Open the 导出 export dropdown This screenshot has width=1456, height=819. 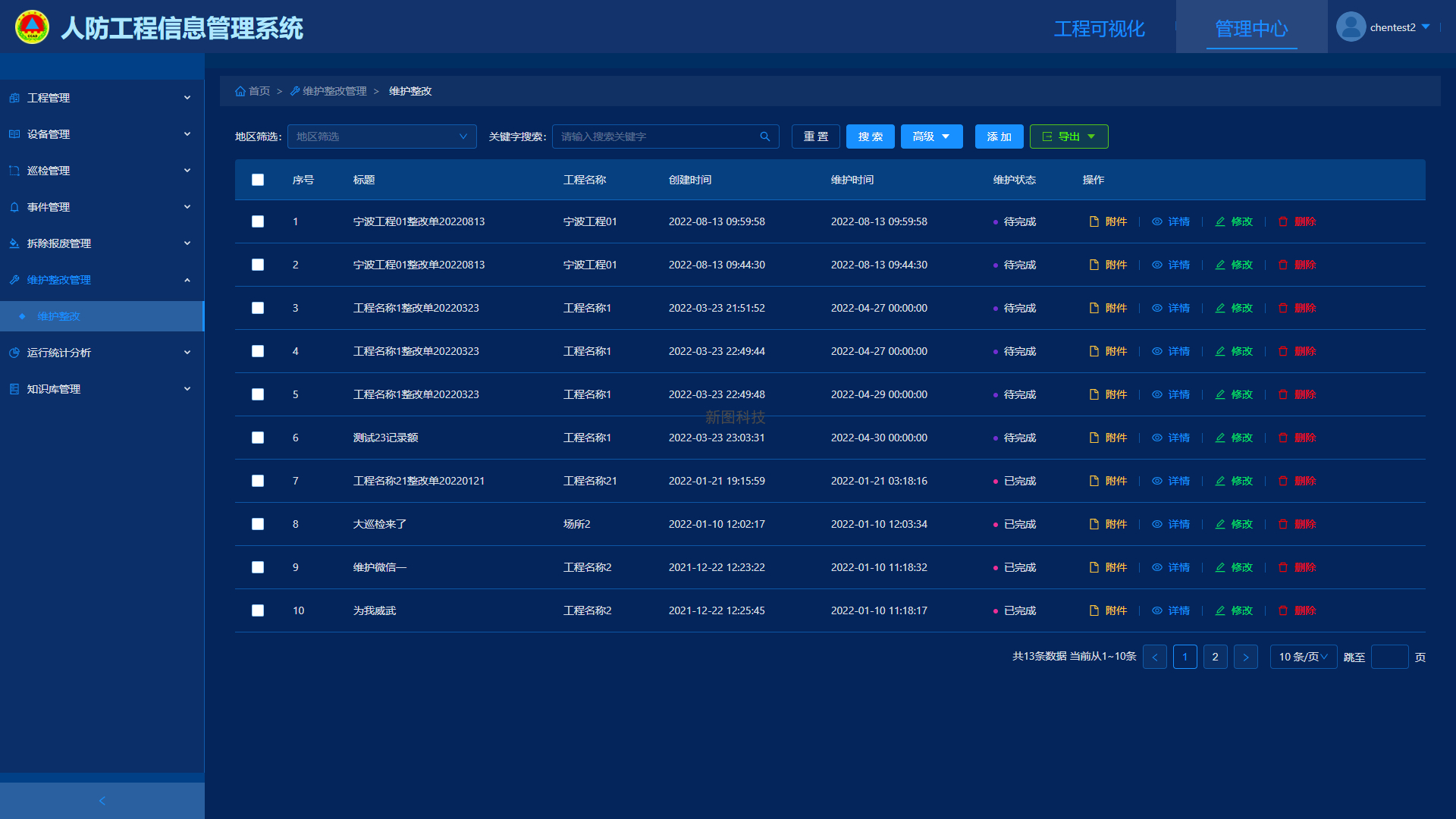point(1068,136)
